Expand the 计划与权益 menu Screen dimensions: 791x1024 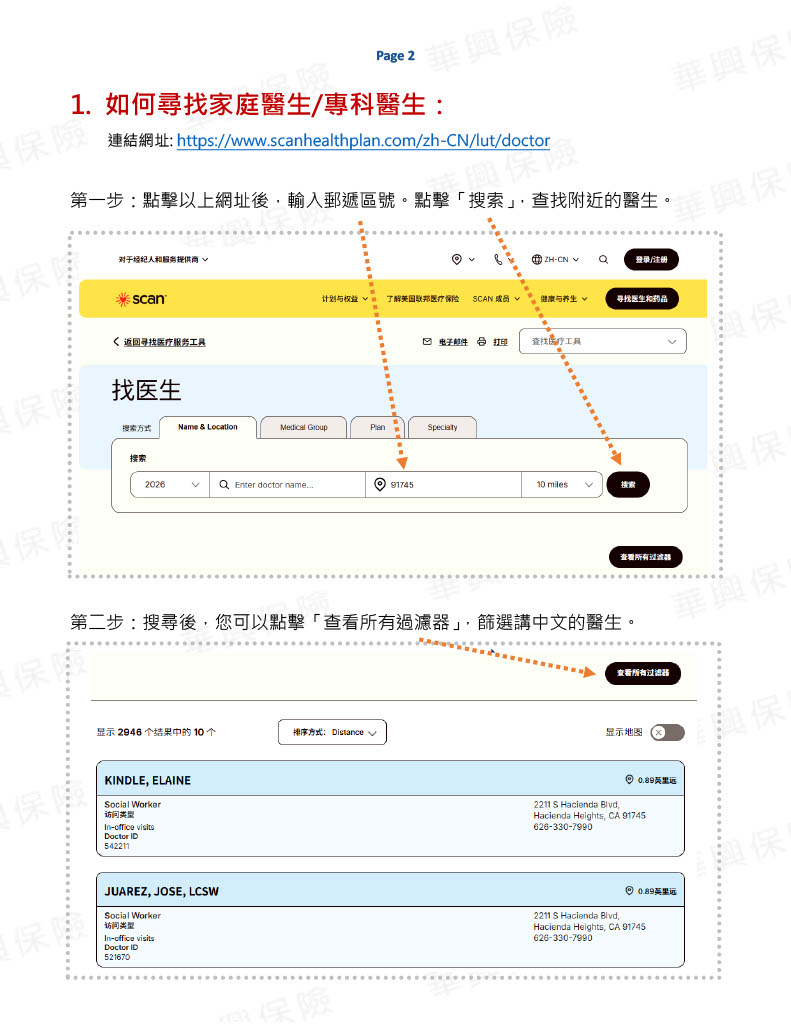pos(344,298)
